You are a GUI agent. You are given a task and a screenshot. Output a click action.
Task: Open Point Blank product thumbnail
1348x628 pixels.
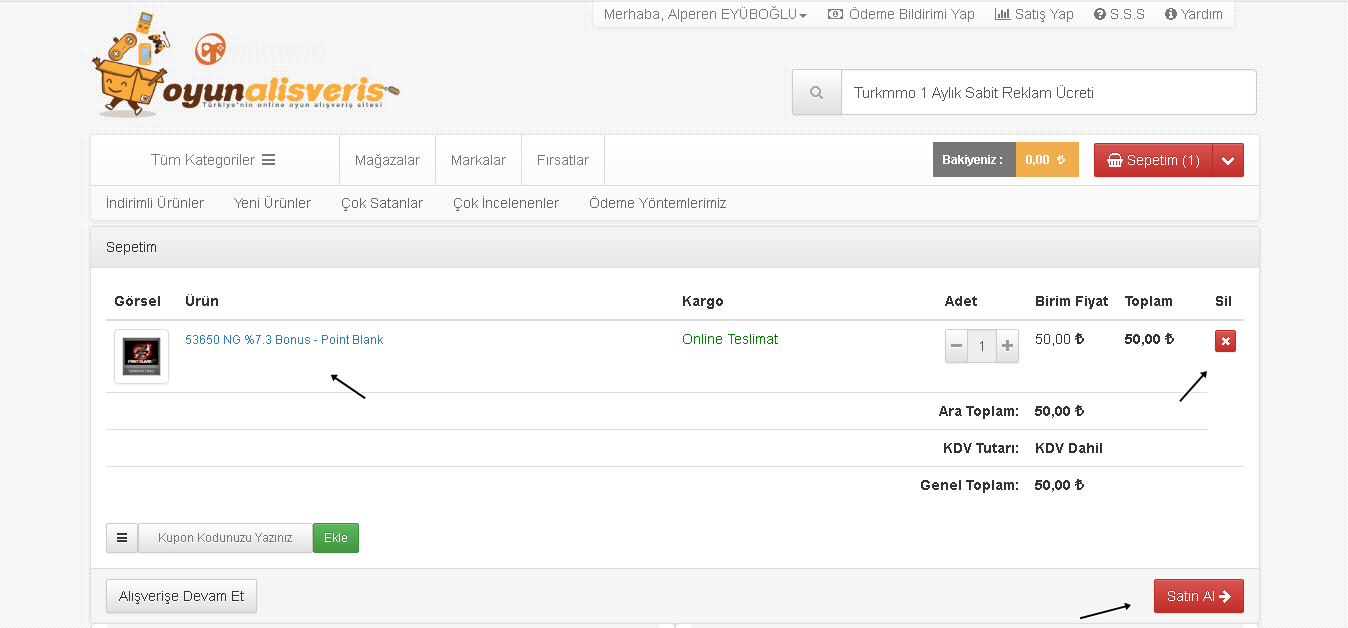click(141, 356)
